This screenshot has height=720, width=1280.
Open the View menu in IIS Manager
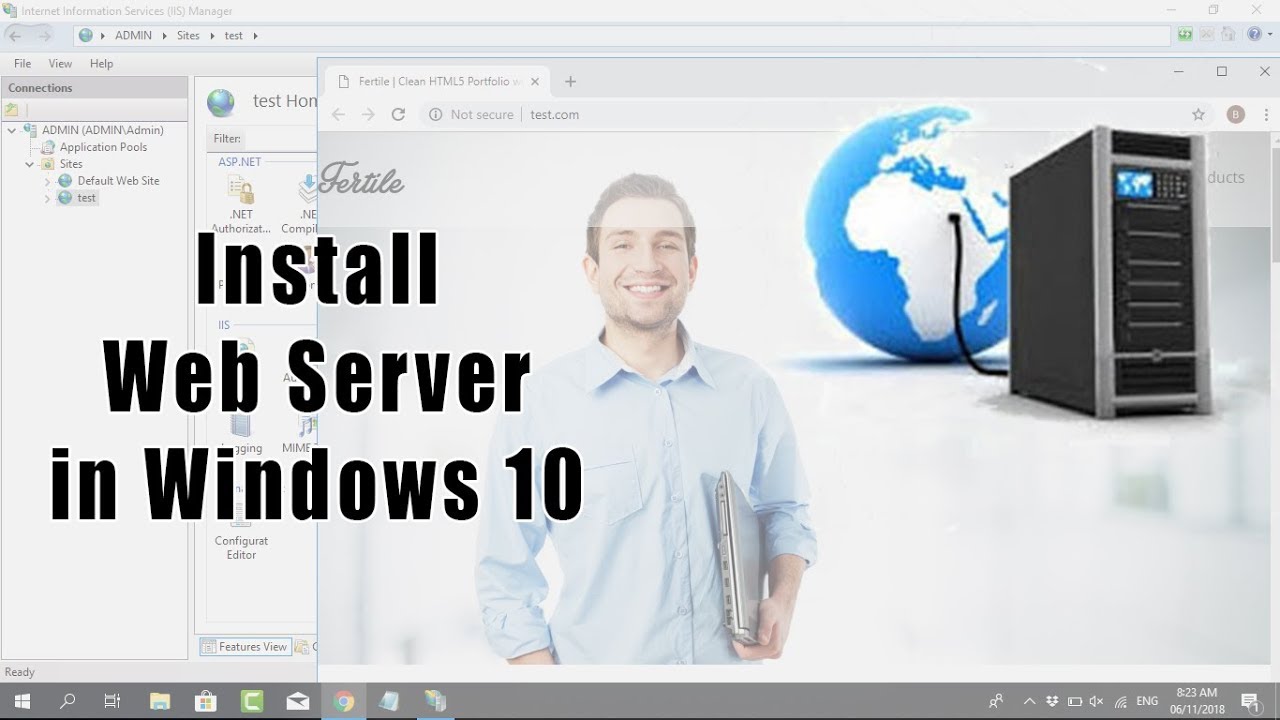point(60,63)
